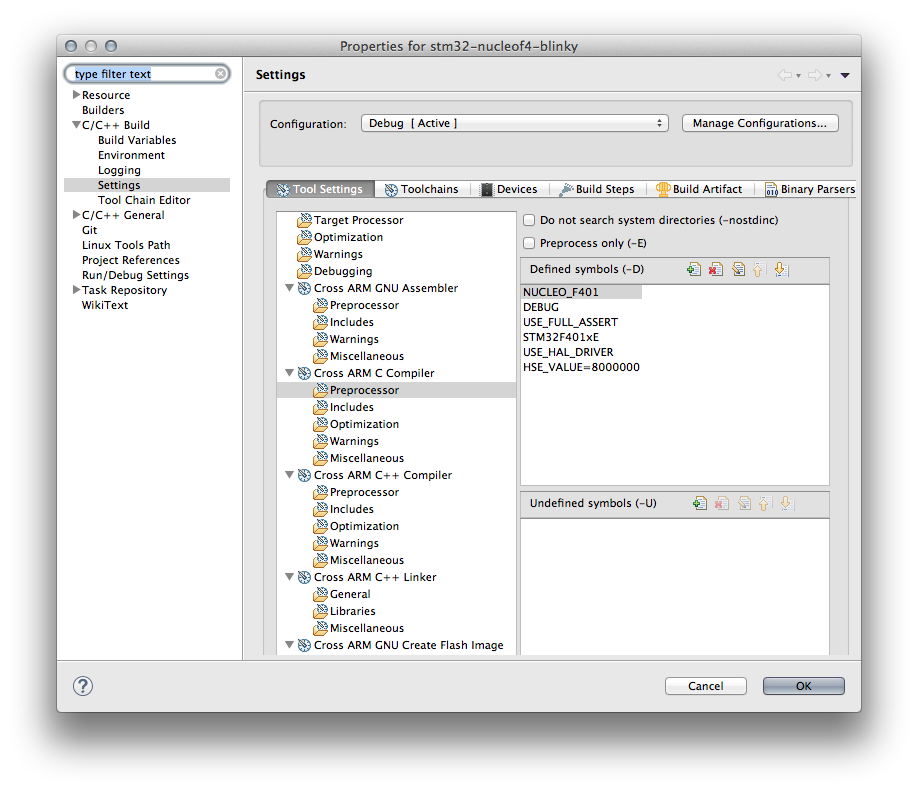The image size is (918, 791).
Task: Confirm with the OK button
Action: point(803,686)
